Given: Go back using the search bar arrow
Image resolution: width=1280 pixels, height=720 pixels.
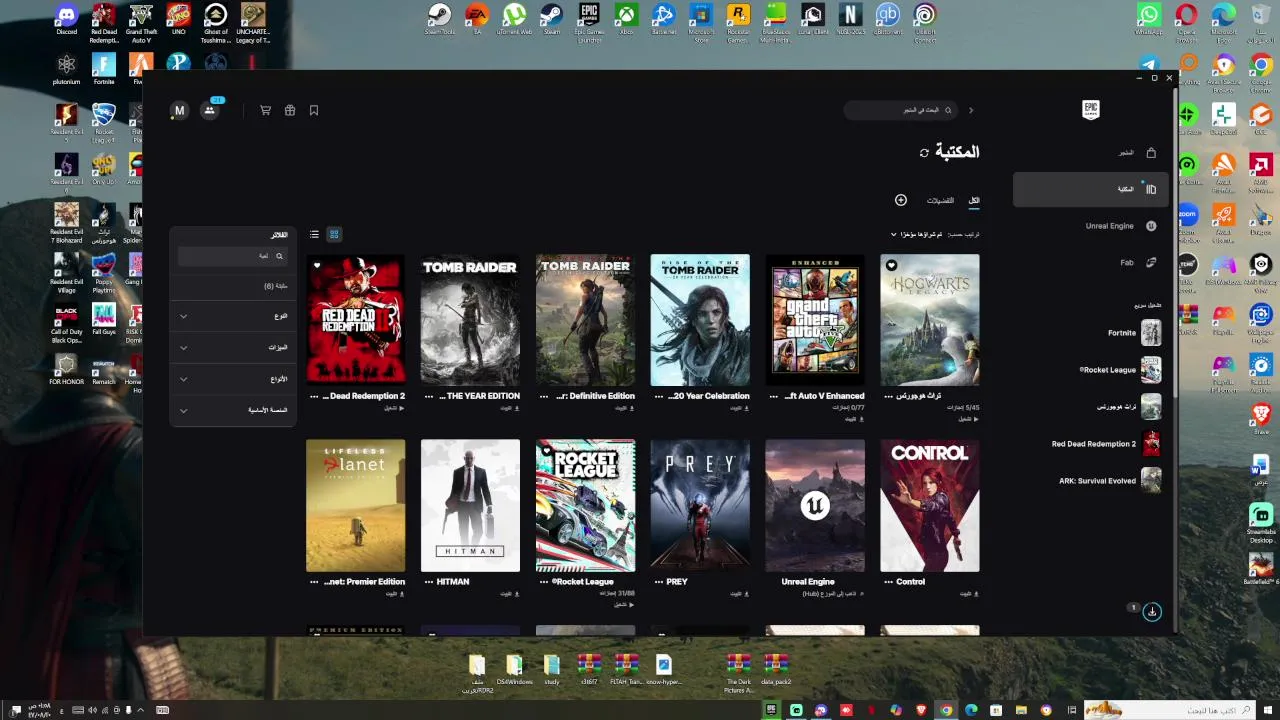Looking at the screenshot, I should click(x=970, y=110).
